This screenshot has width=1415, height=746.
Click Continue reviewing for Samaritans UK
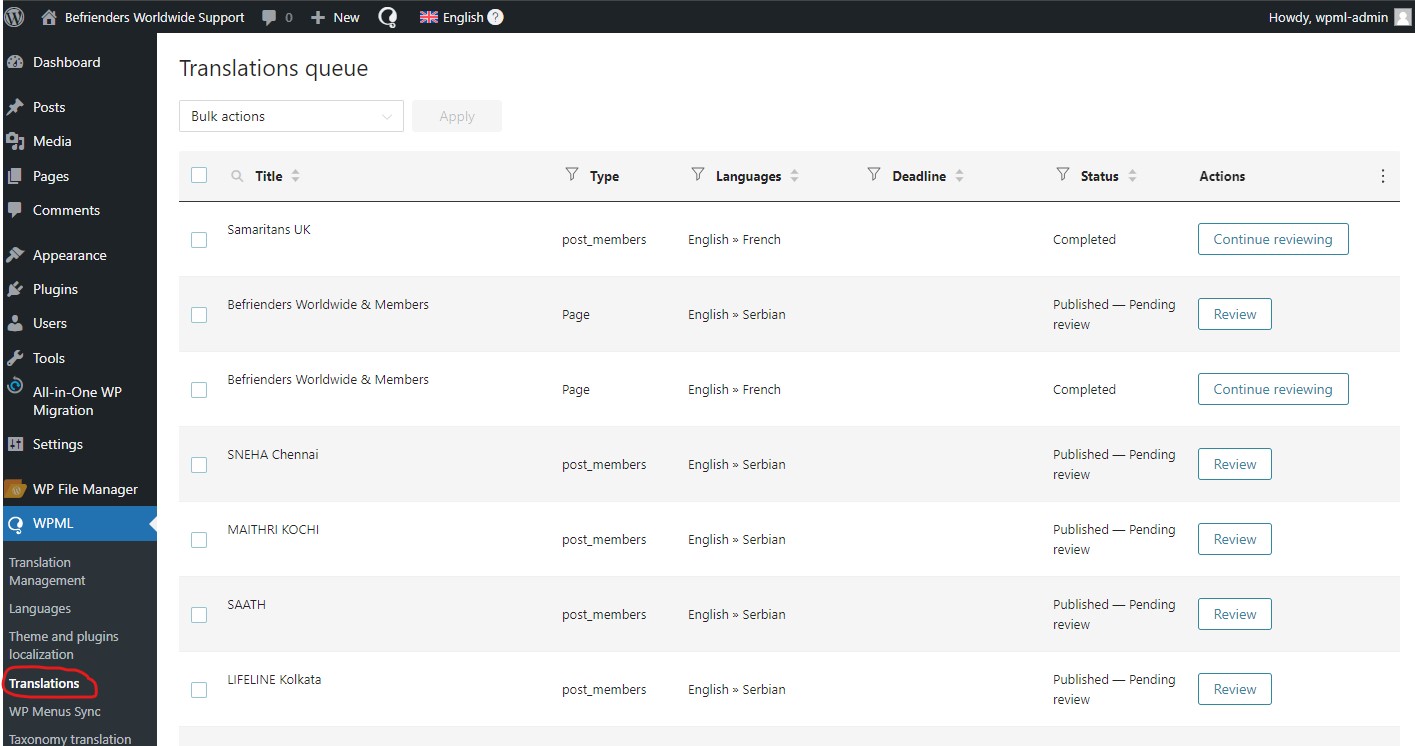[1273, 239]
